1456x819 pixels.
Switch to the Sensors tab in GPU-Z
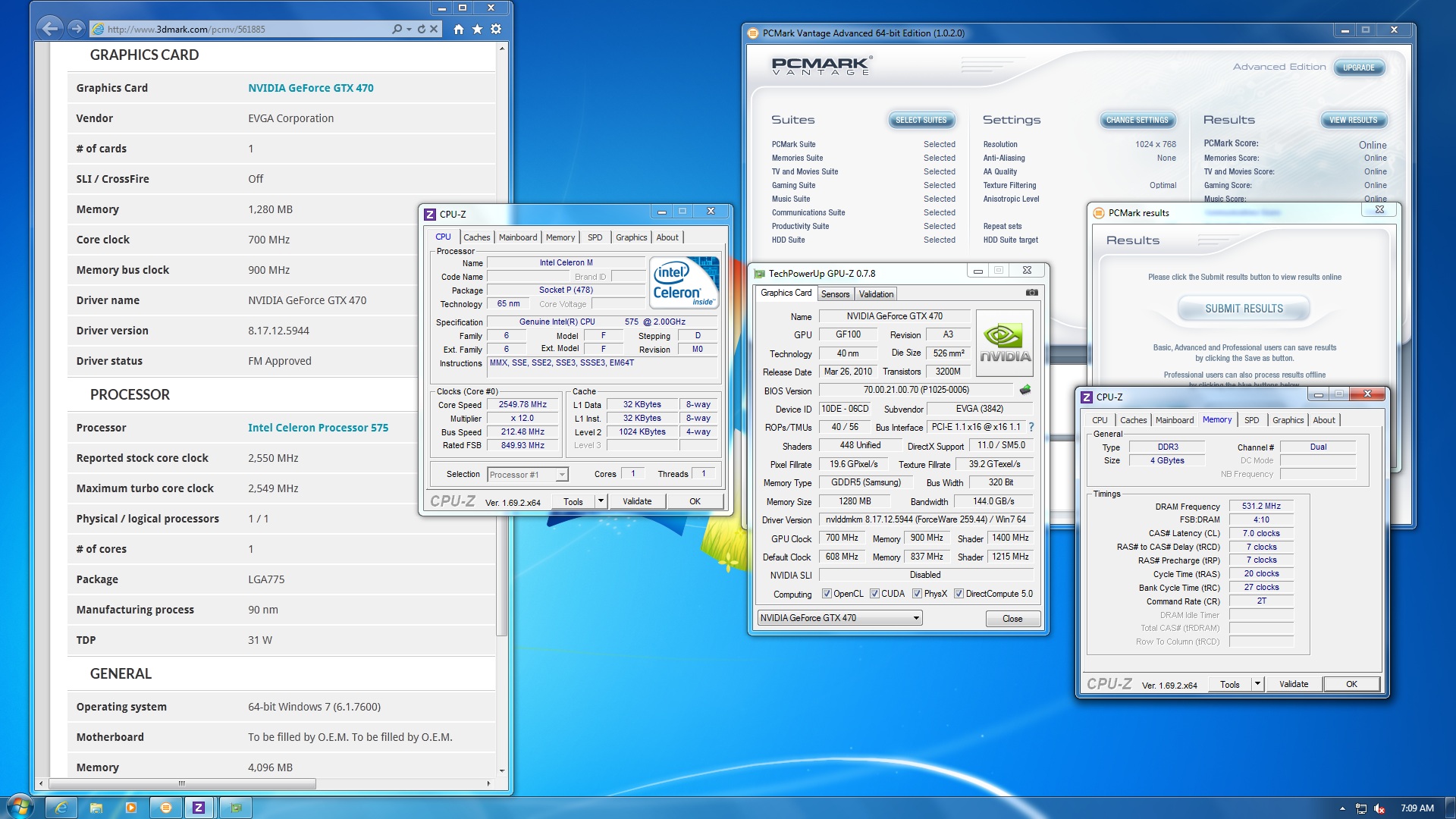[835, 294]
